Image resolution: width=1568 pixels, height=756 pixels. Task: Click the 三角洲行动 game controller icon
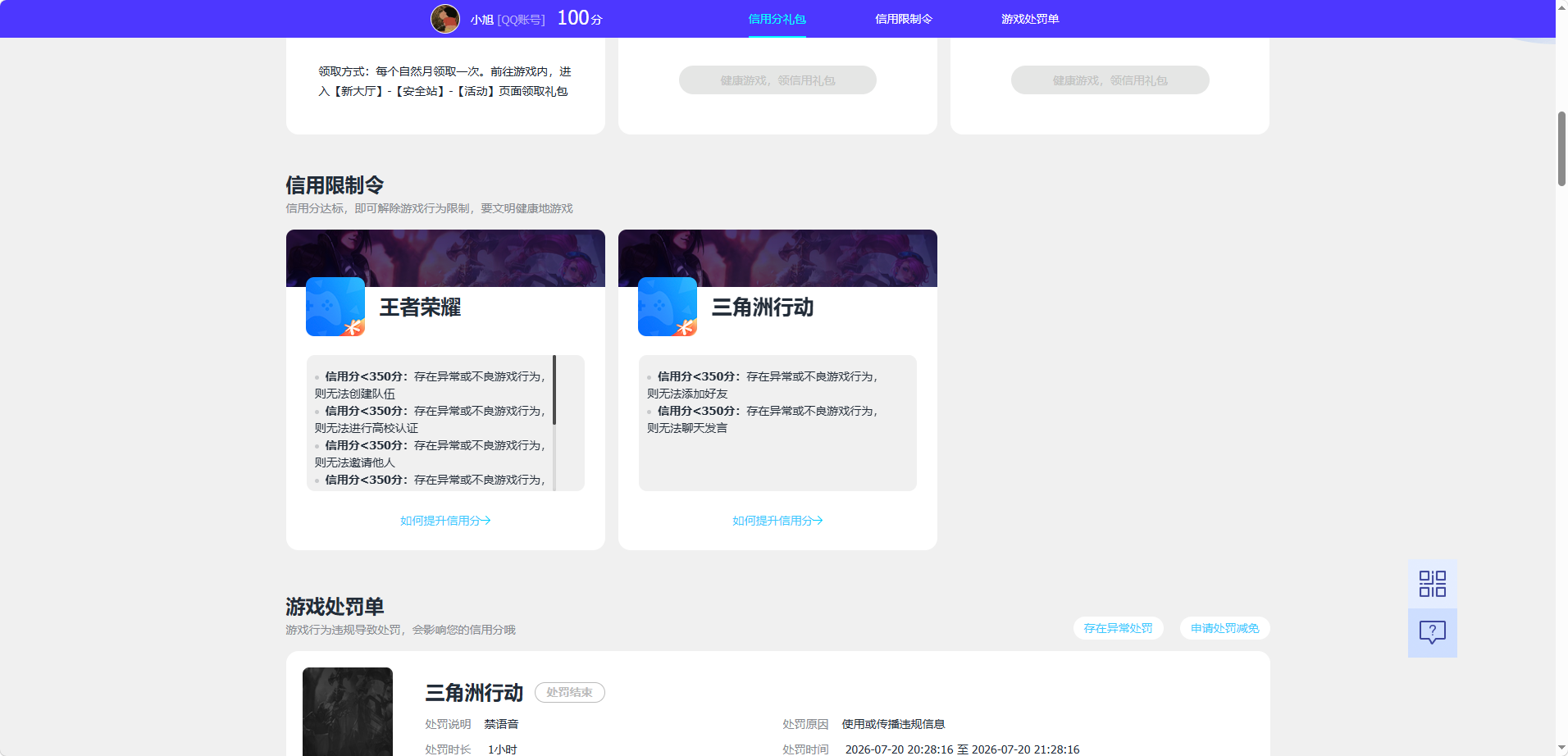668,307
